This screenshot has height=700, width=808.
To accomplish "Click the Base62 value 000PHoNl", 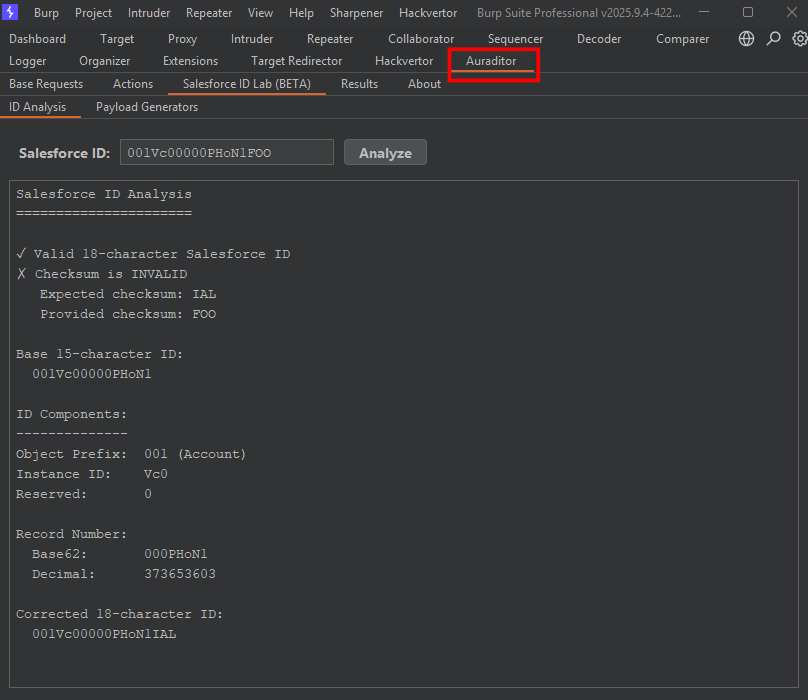I will tap(176, 554).
